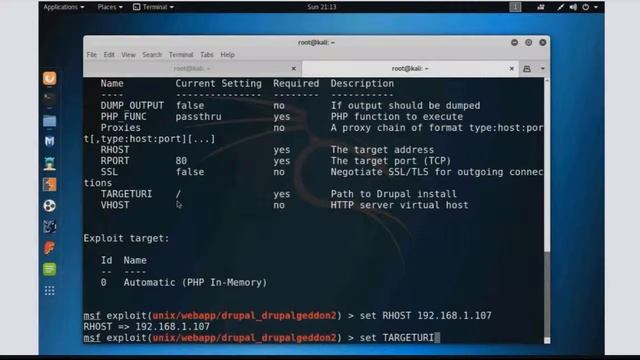Open the new terminal tab button

coord(527,69)
